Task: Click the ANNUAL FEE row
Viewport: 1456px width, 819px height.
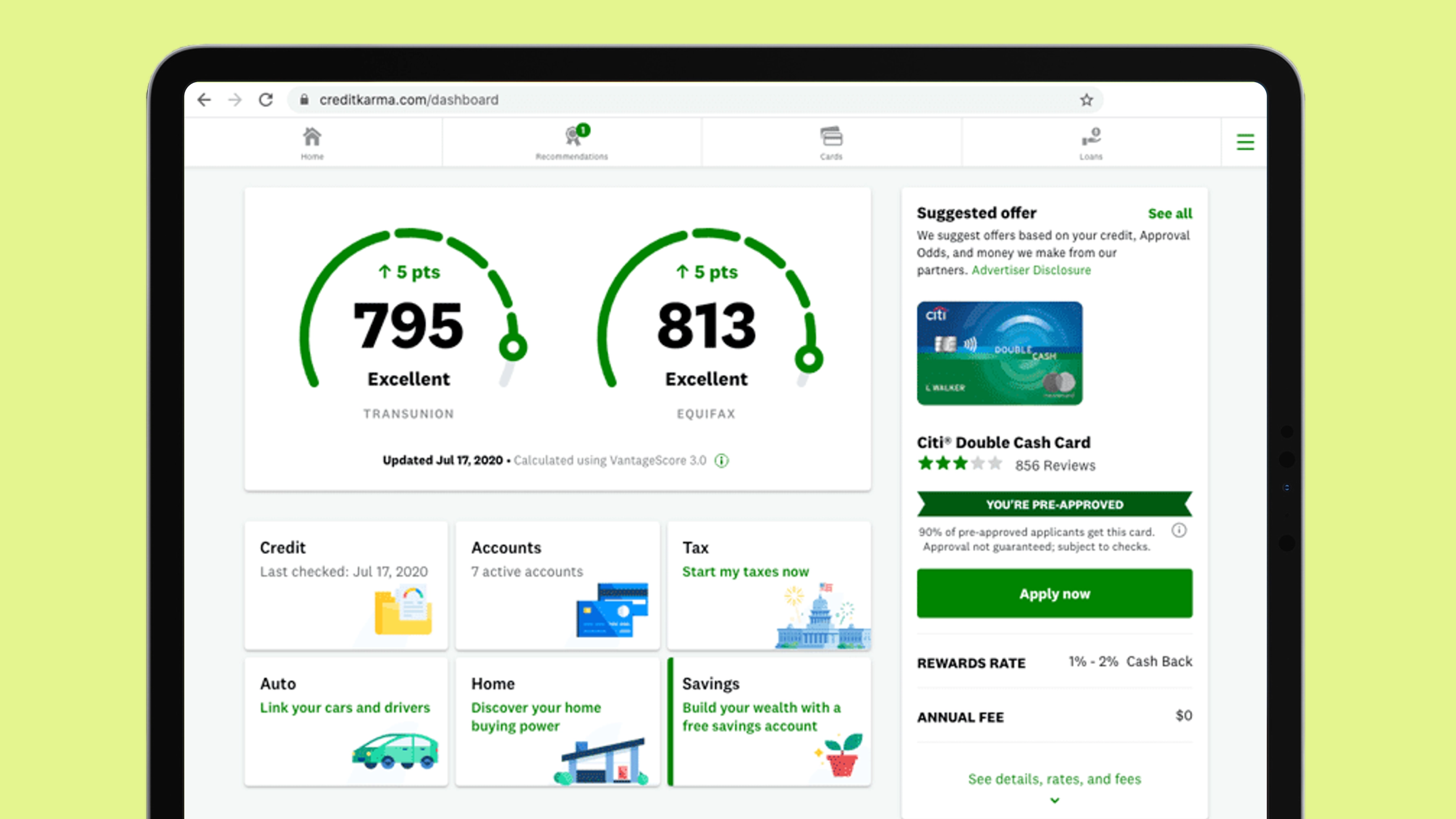Action: [x=1055, y=717]
